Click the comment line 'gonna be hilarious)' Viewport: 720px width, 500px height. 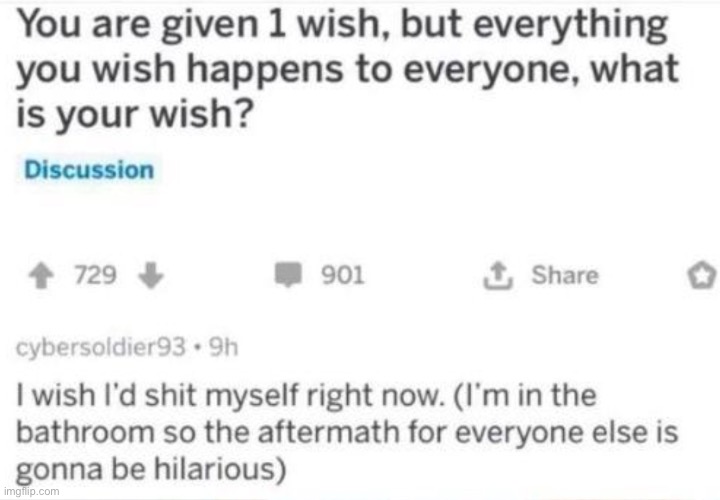[151, 469]
